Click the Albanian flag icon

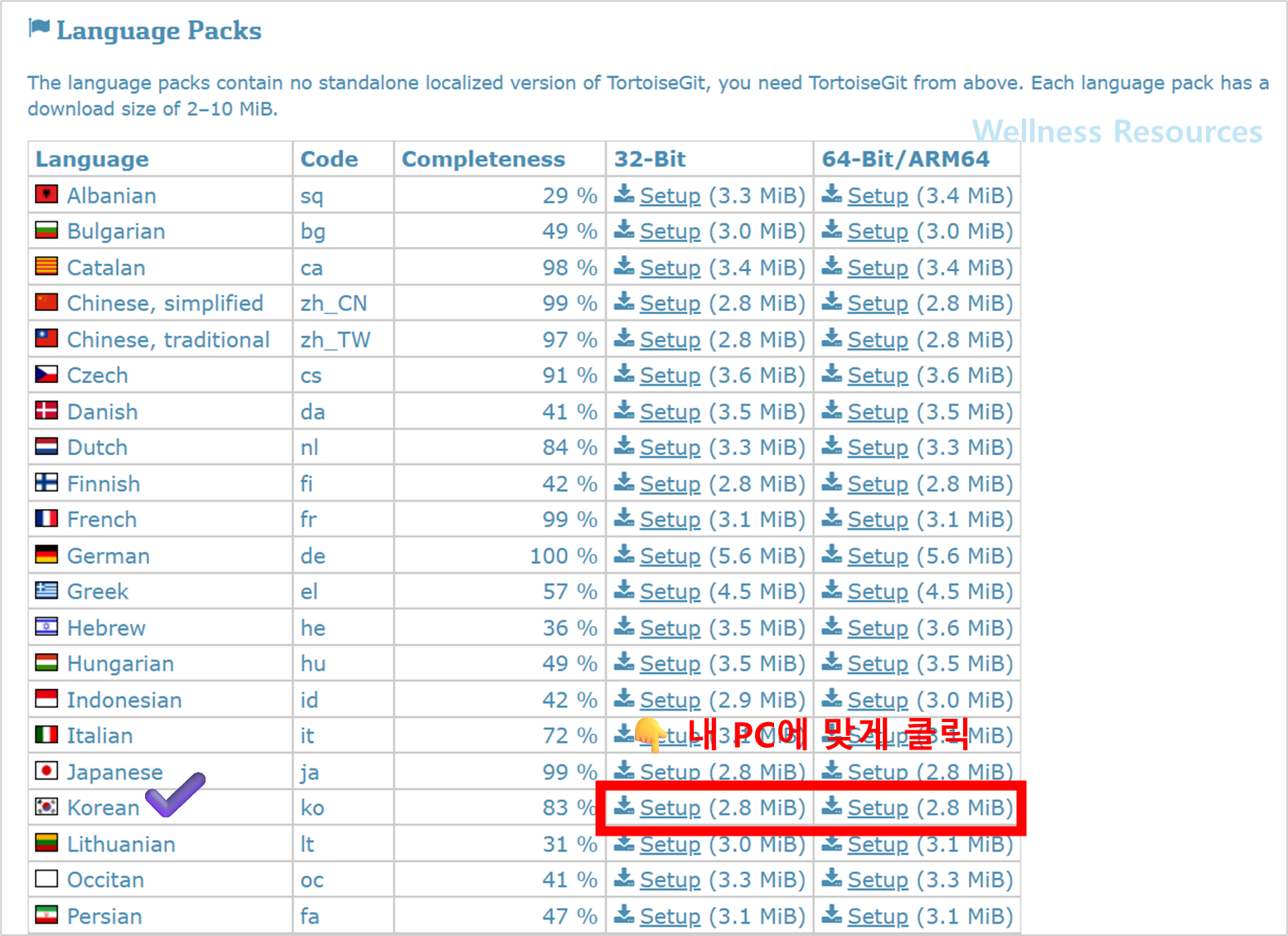pyautogui.click(x=46, y=194)
